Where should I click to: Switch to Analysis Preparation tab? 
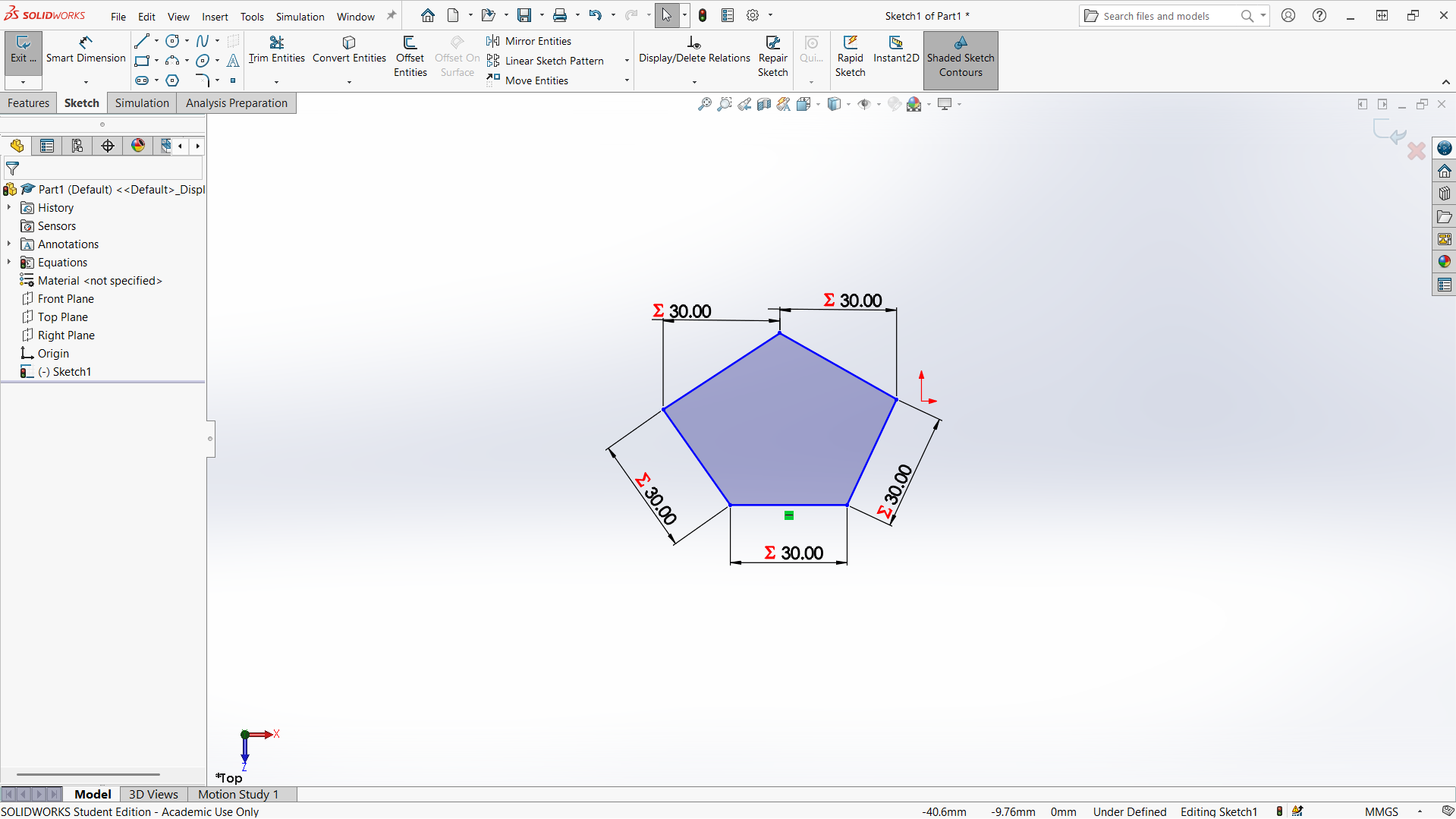tap(237, 103)
